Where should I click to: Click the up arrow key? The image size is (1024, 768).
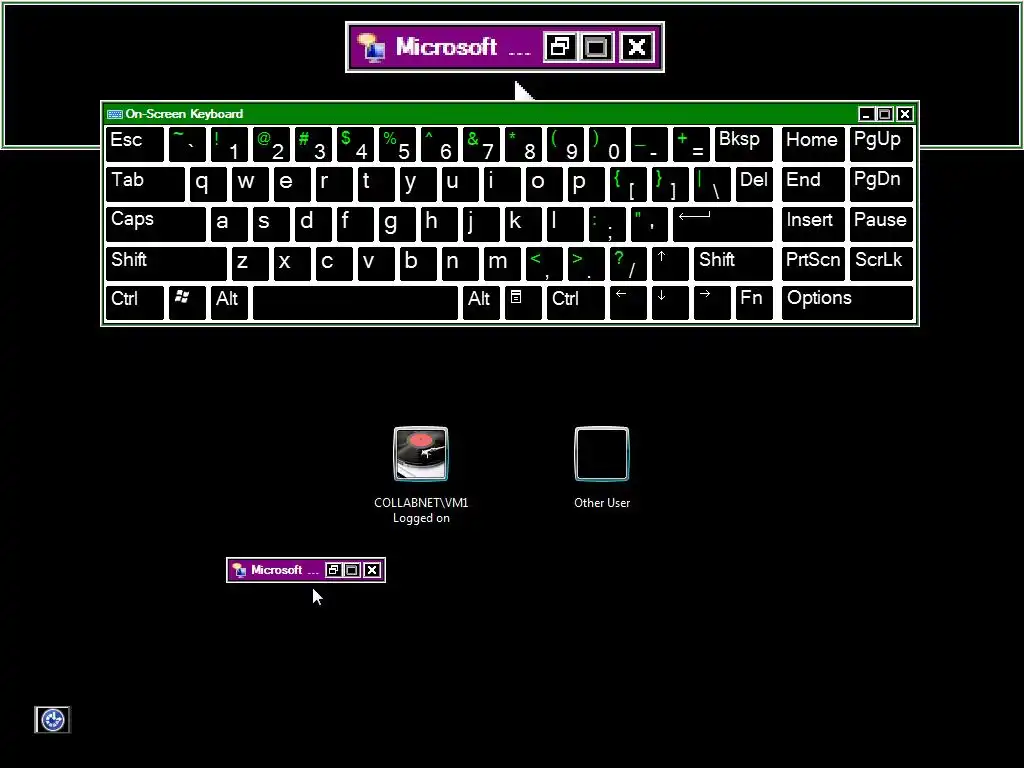pos(670,264)
